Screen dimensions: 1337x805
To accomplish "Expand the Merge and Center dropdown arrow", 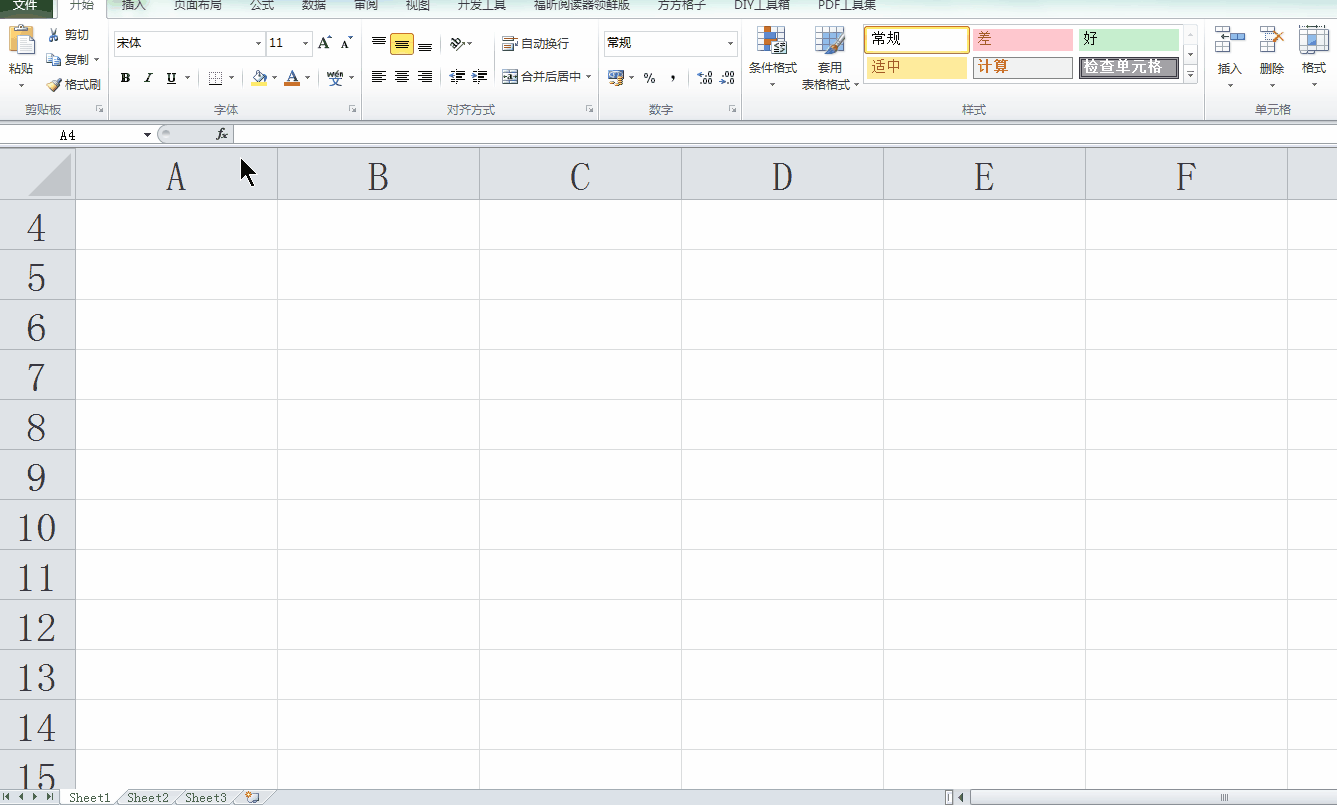I will [589, 77].
